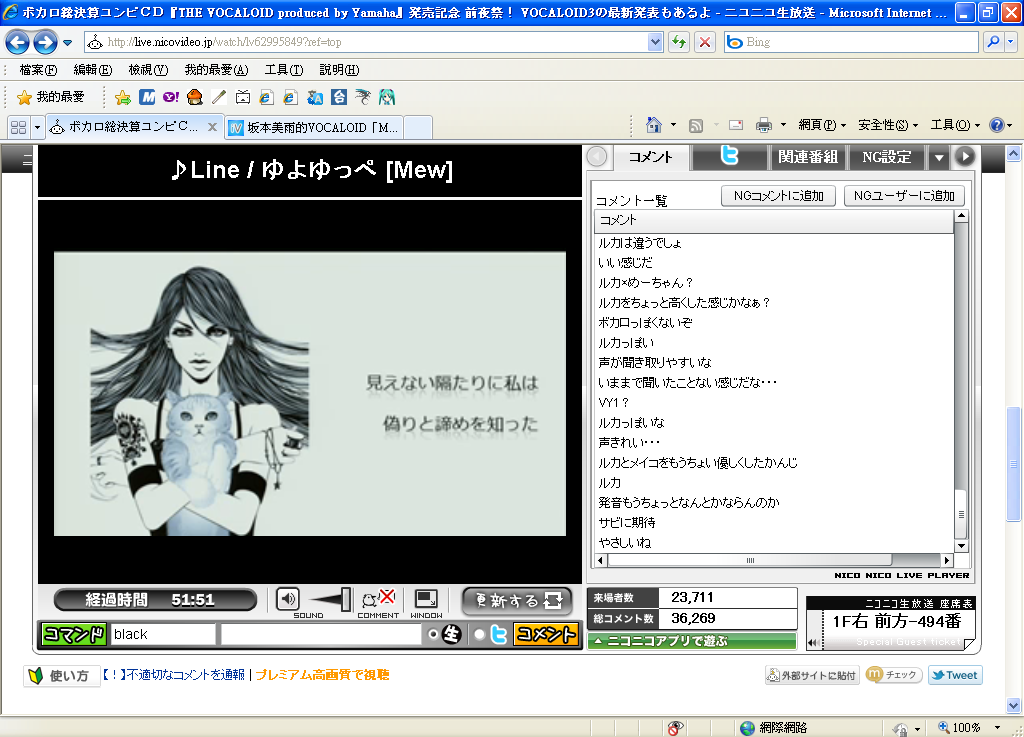1024x737 pixels.
Task: Click NGコメントに追加 button
Action: (778, 196)
